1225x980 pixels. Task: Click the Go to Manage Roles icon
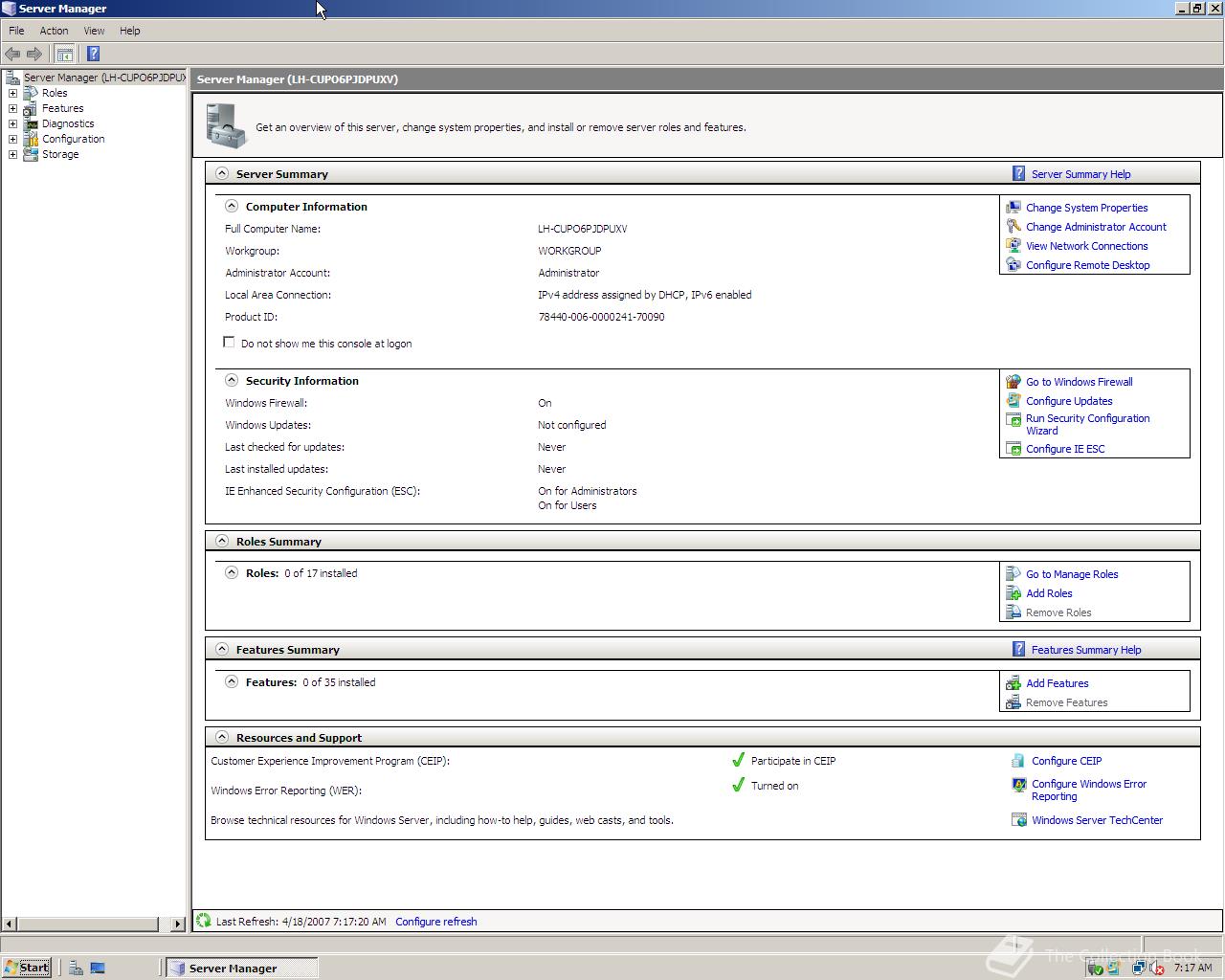point(1013,573)
